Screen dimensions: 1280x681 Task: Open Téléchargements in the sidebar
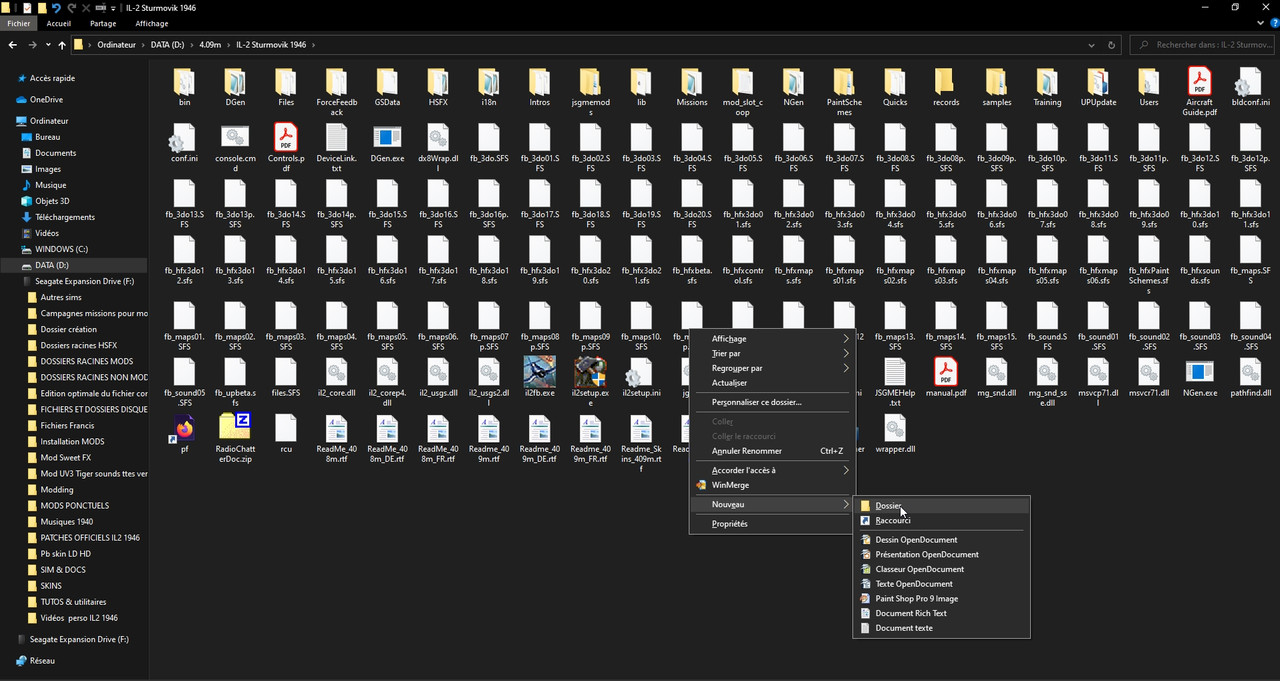click(65, 217)
